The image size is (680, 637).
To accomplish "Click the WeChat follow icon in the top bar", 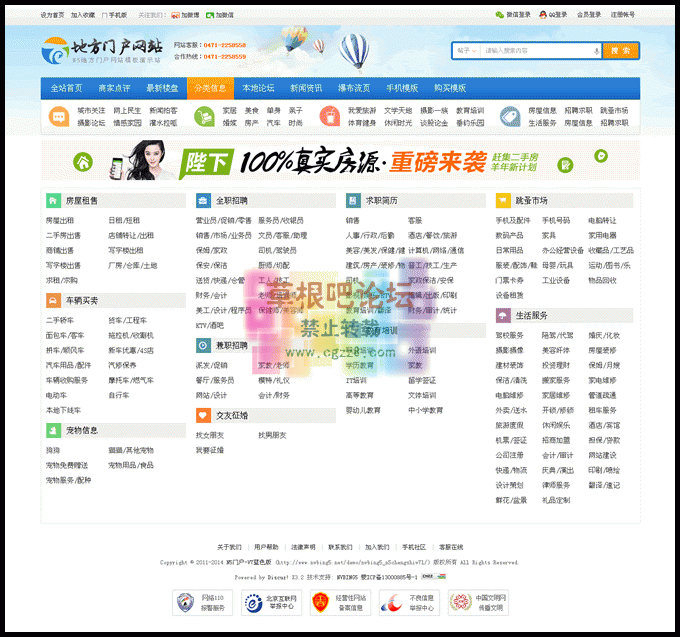I will 210,15.
